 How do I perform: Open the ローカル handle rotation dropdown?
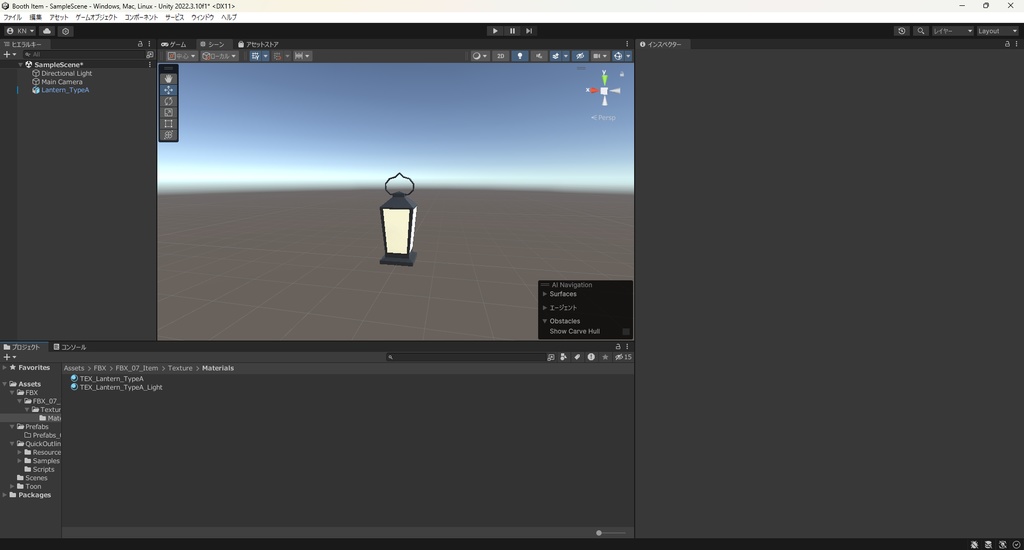coord(219,56)
